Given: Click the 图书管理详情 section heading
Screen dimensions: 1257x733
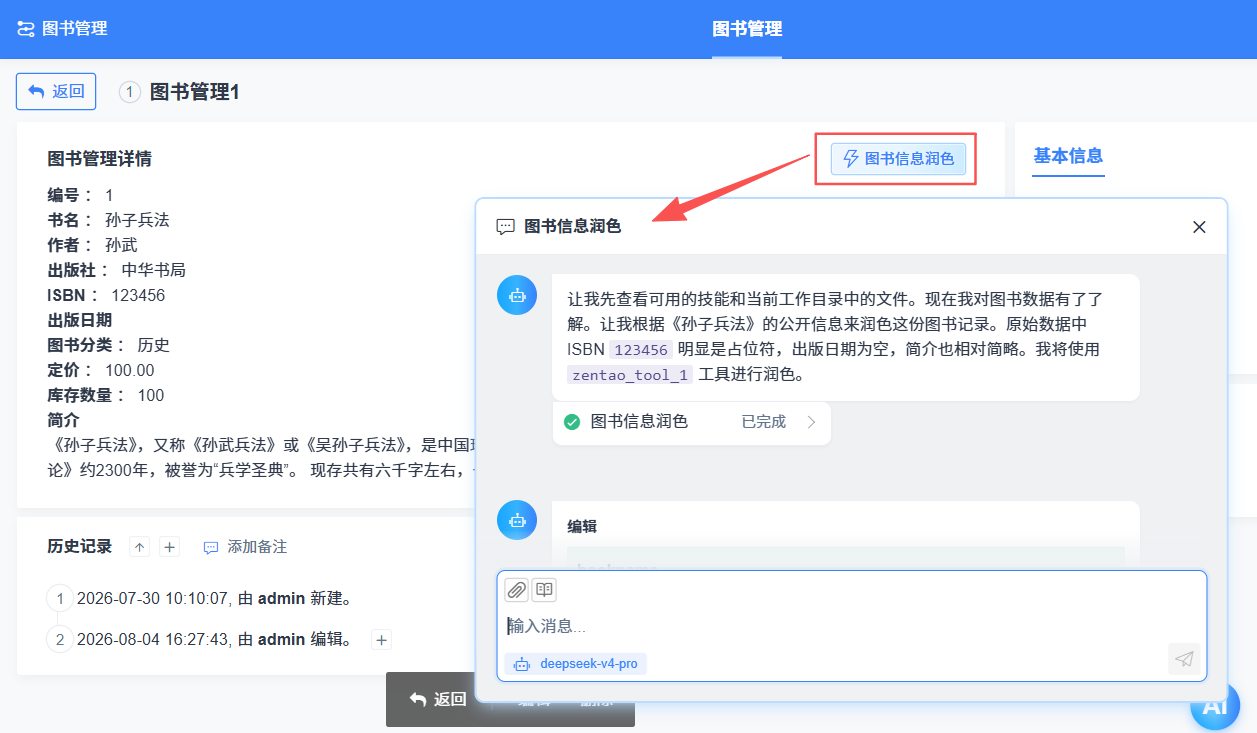Looking at the screenshot, I should coord(100,159).
